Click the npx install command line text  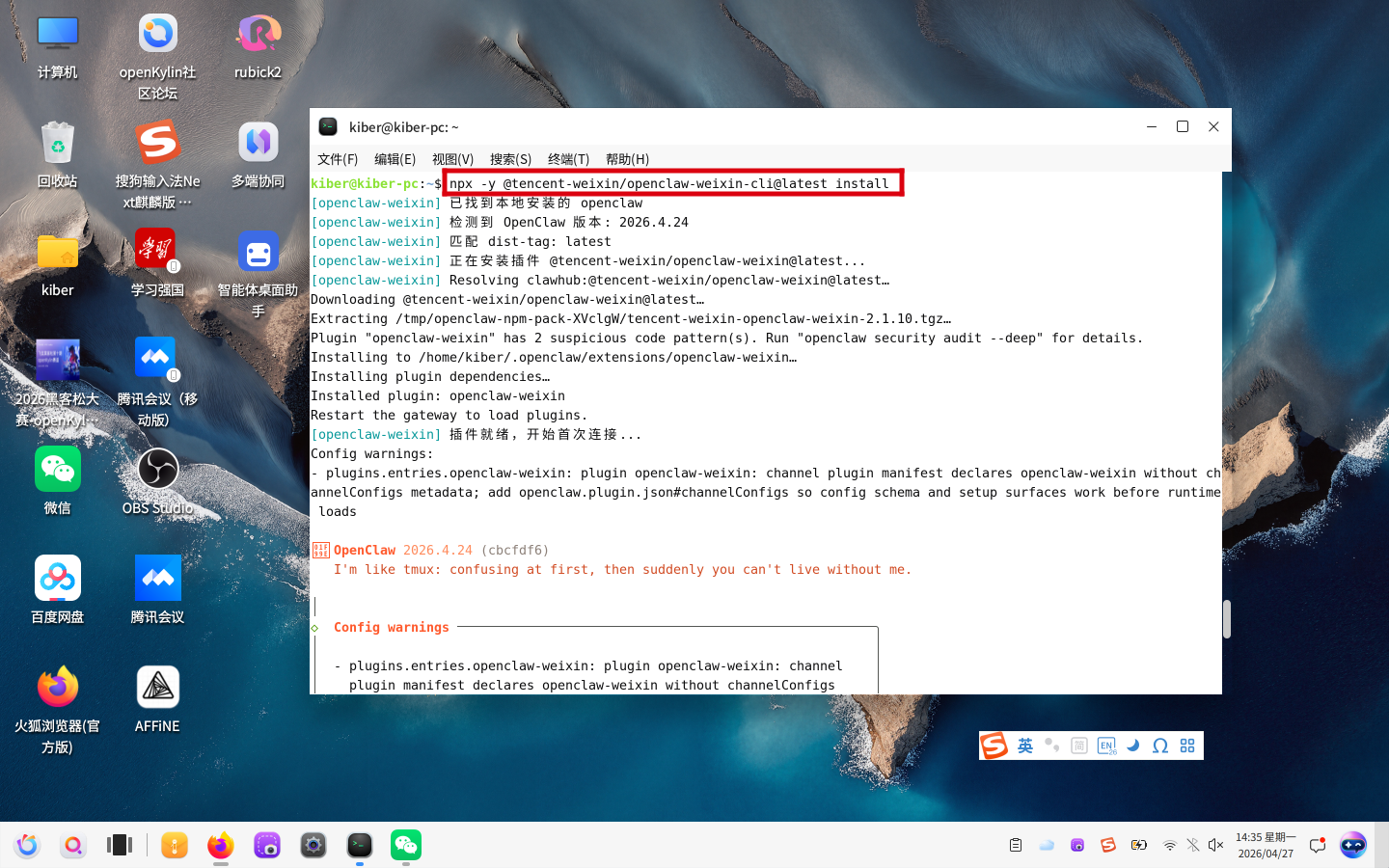pos(669,183)
